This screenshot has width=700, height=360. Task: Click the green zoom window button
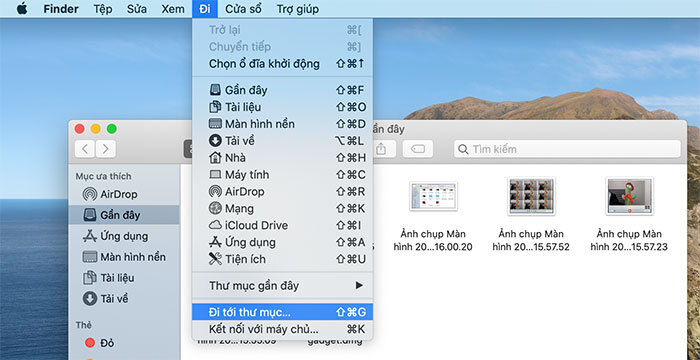(x=112, y=129)
